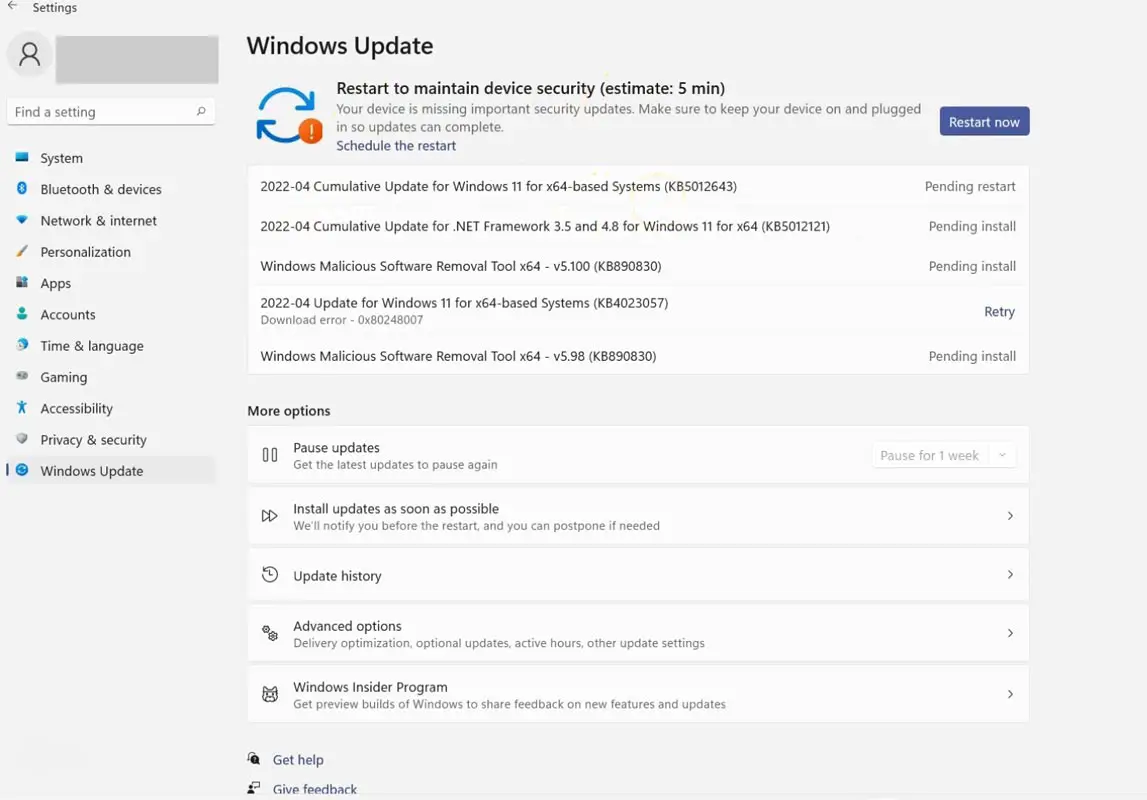Open the Pause for 1 week dropdown
This screenshot has height=800, width=1147.
(944, 456)
